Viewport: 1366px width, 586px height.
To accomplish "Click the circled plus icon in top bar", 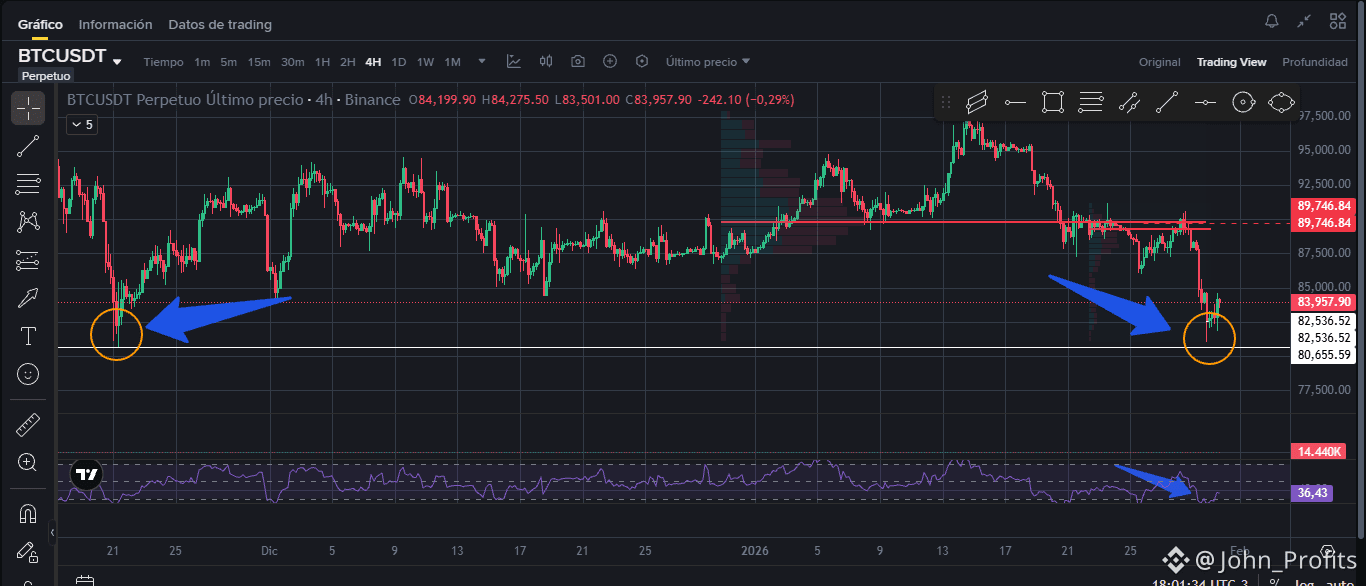I will (610, 62).
